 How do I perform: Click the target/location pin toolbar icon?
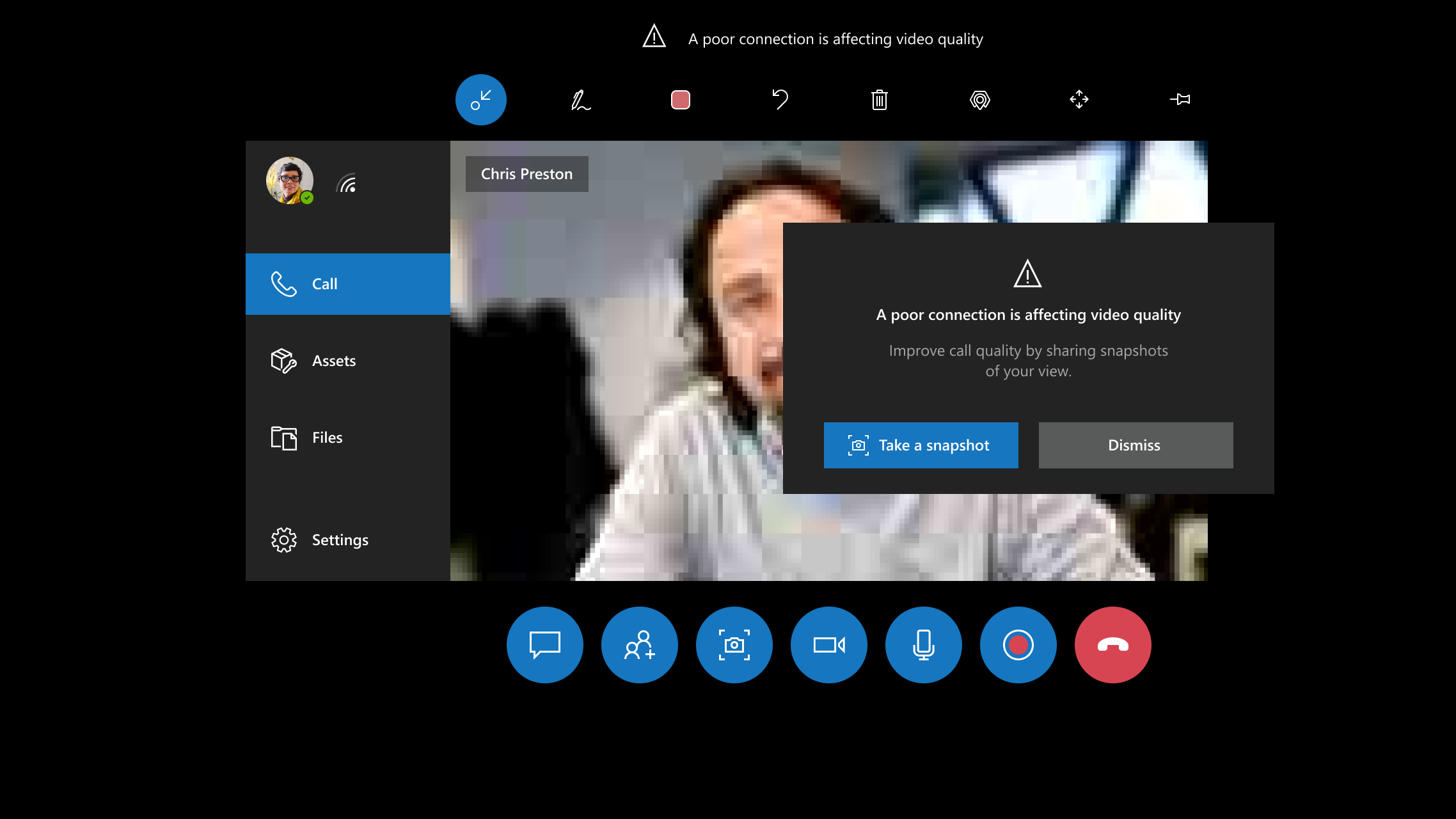click(x=979, y=99)
